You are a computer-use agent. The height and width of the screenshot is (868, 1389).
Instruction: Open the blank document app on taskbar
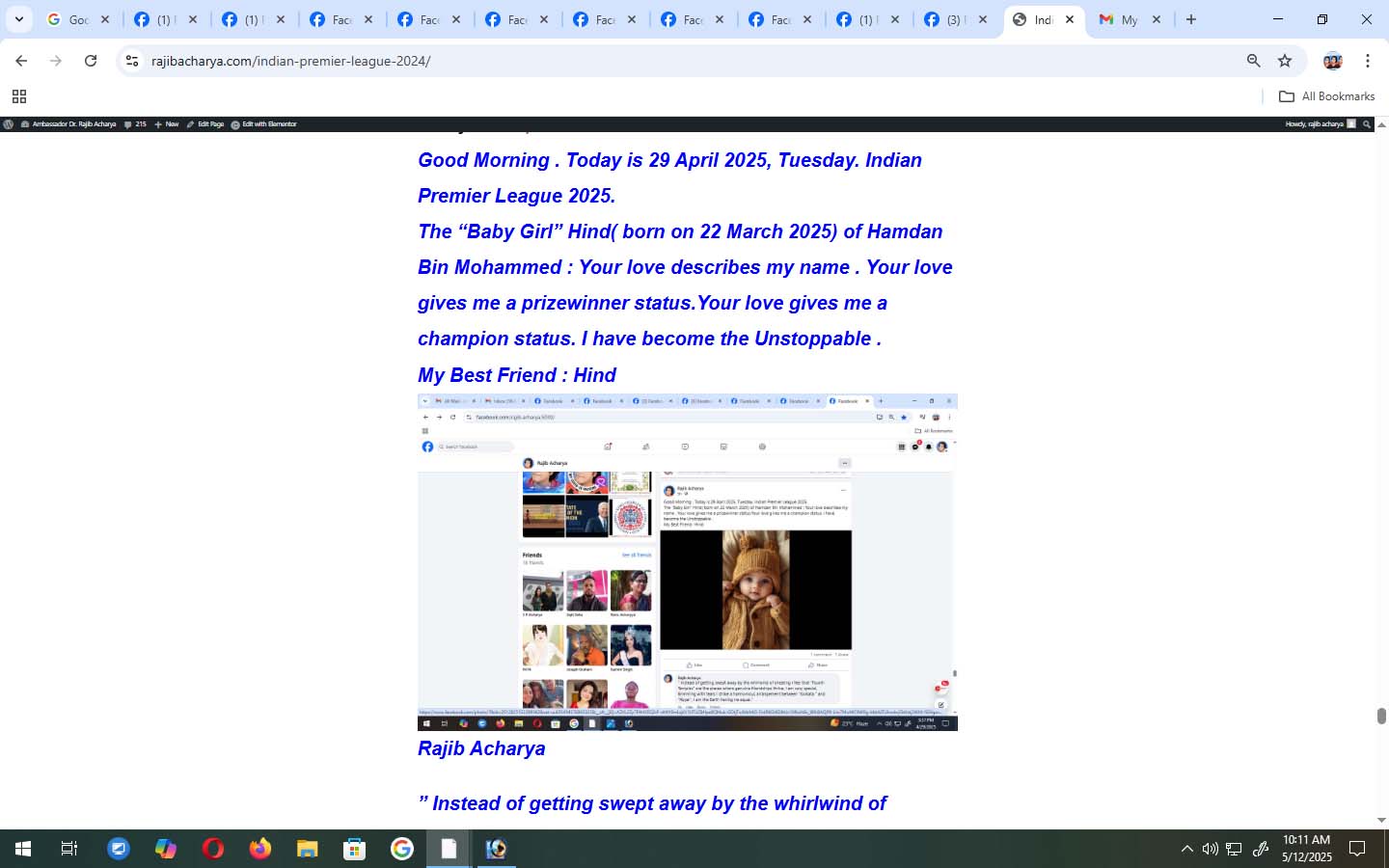[x=449, y=849]
